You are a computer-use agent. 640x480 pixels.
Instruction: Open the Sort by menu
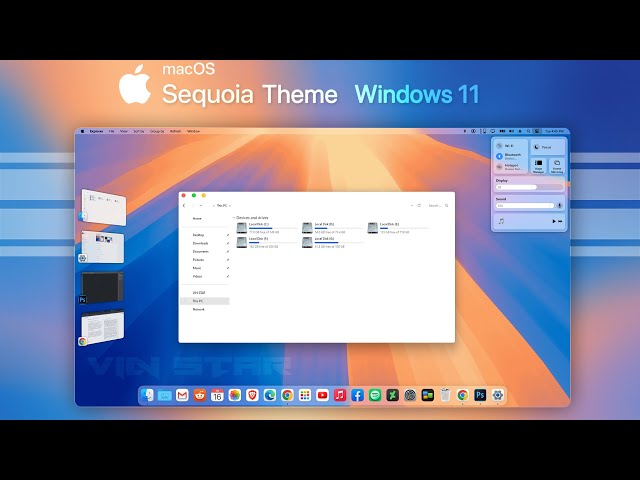click(x=139, y=131)
